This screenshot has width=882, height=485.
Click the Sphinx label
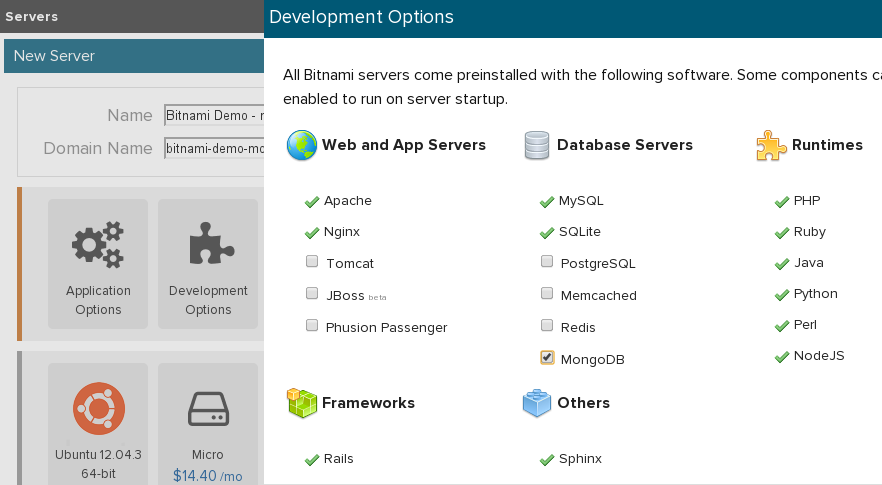(580, 459)
